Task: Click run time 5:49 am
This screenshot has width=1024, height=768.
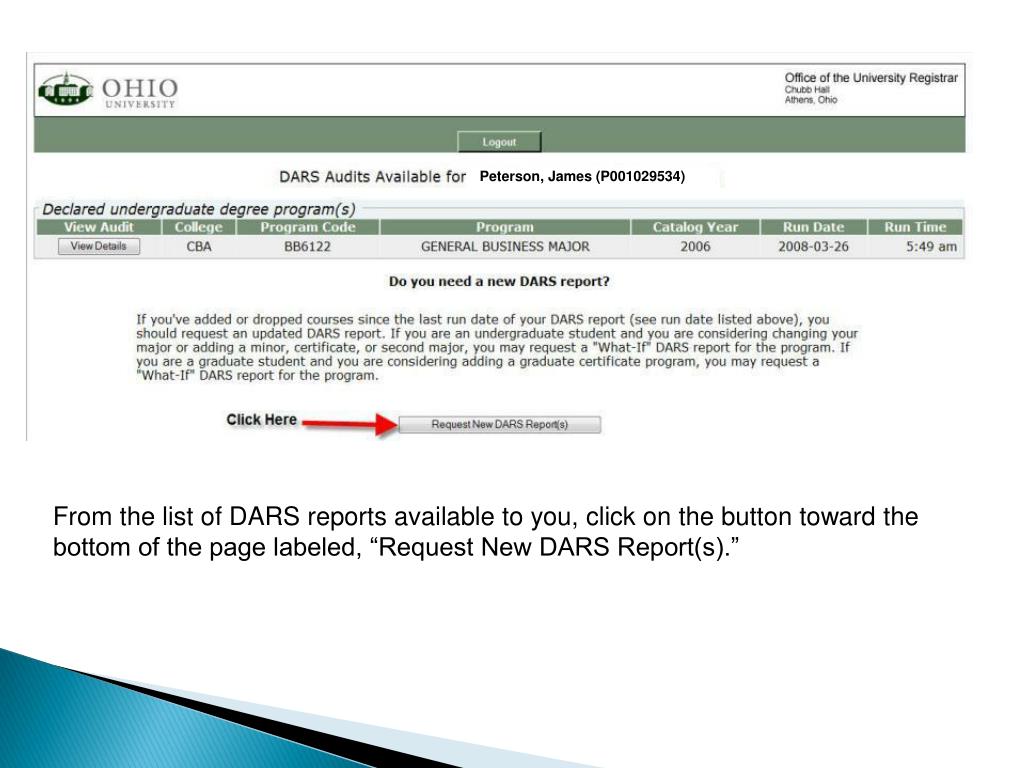Action: point(931,247)
